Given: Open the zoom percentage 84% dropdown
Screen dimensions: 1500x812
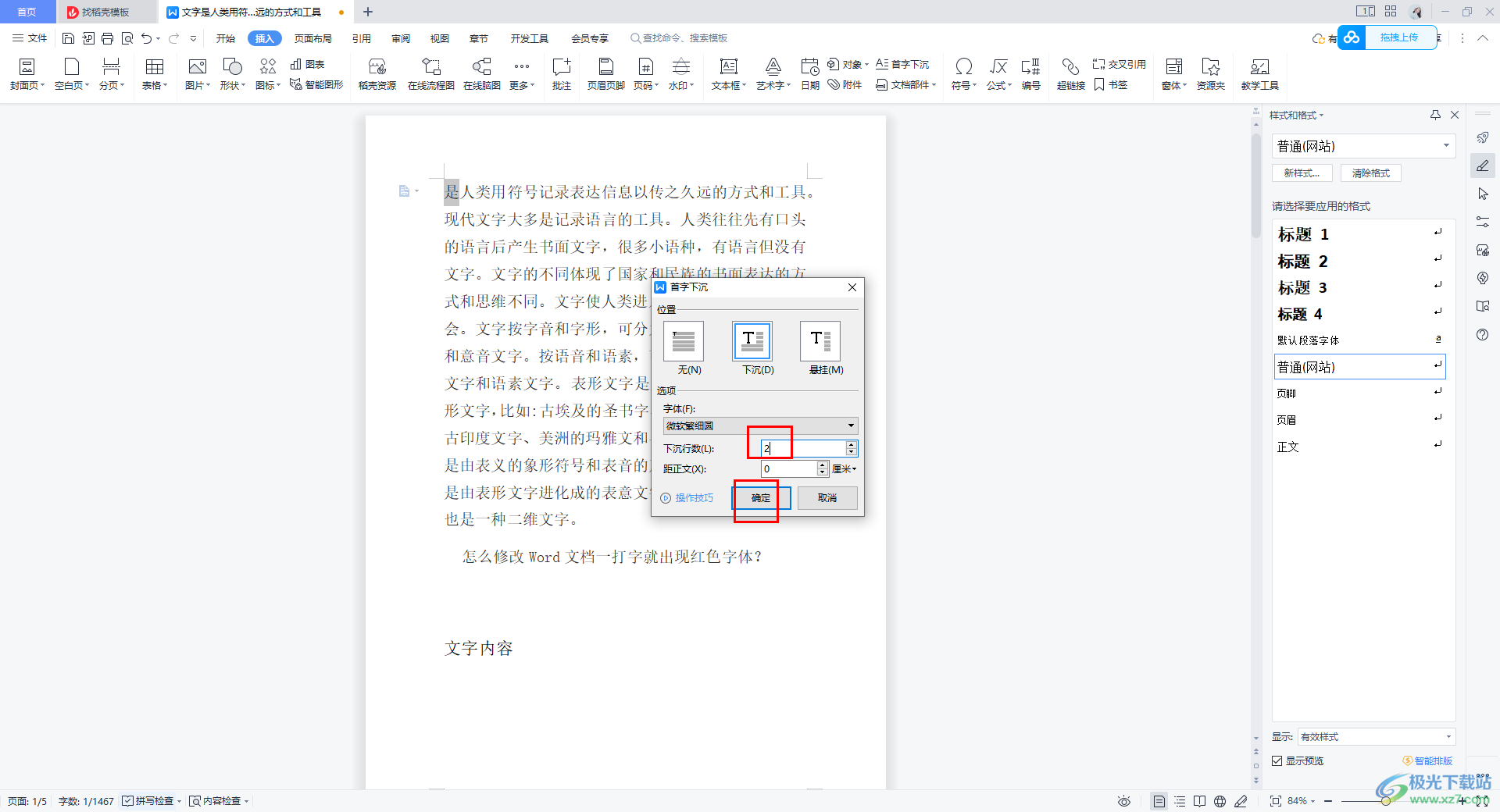Looking at the screenshot, I should (x=1302, y=801).
